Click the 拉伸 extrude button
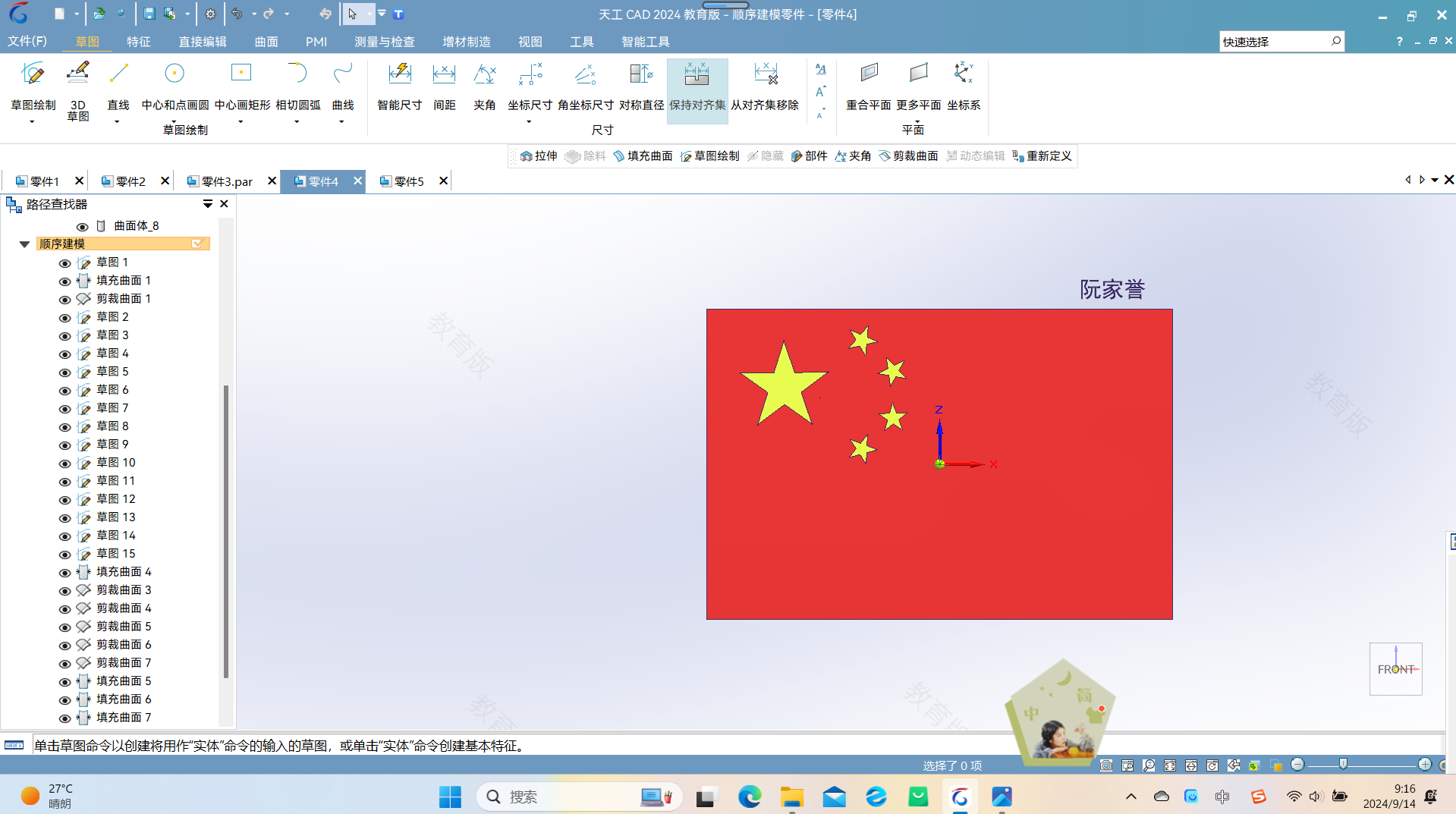Screen dimensions: 1456x814 539,156
